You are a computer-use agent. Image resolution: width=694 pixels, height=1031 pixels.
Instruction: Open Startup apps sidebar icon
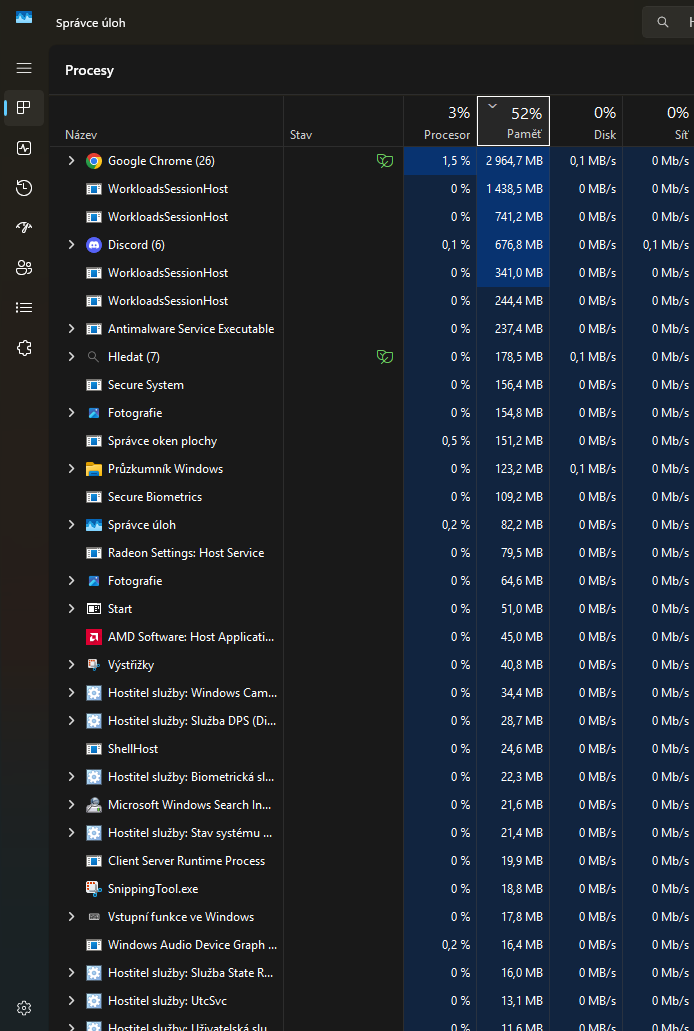[x=24, y=228]
